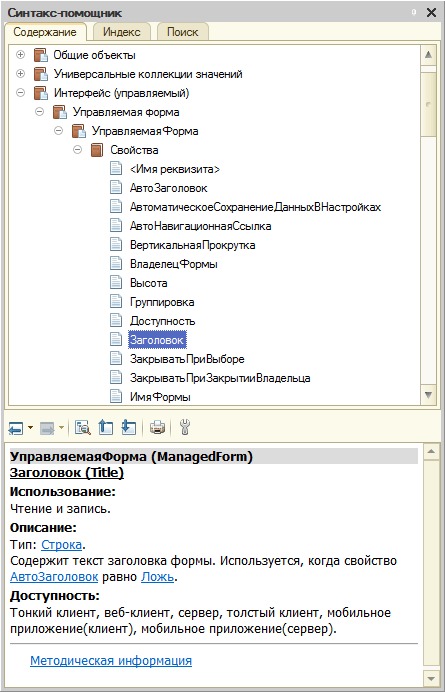Open the back history dropdown arrow
This screenshot has width=445, height=692.
point(30,427)
